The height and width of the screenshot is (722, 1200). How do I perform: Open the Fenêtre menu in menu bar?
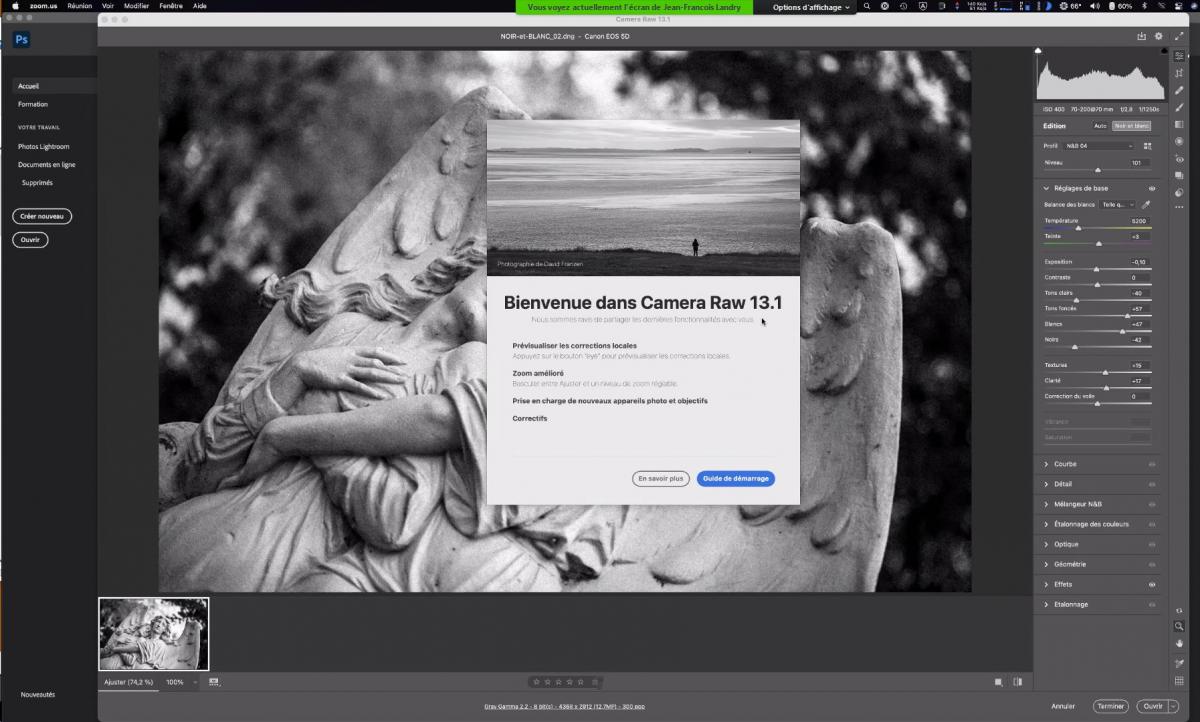click(x=171, y=6)
